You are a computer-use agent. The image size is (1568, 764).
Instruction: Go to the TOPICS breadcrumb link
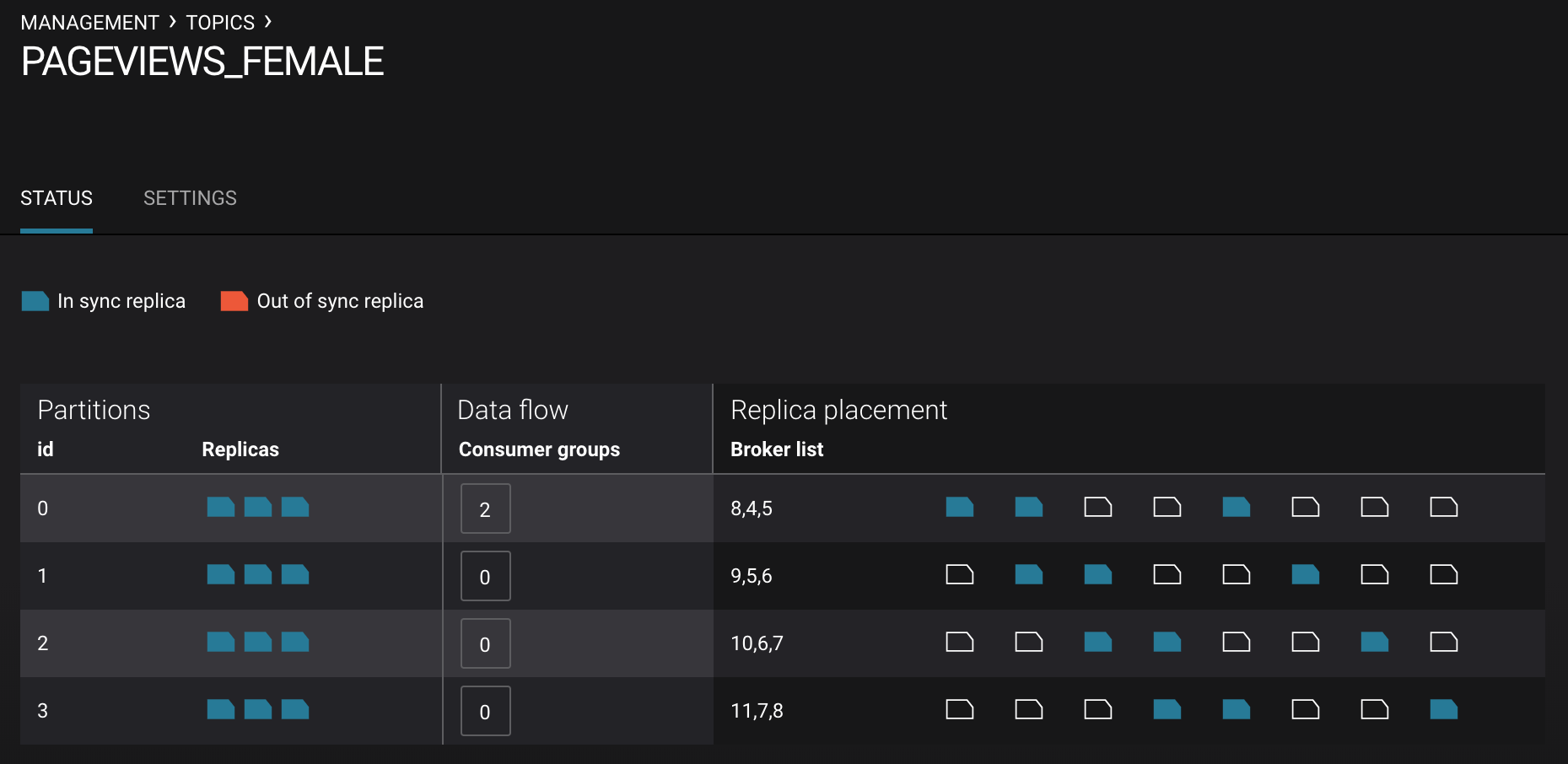220,23
